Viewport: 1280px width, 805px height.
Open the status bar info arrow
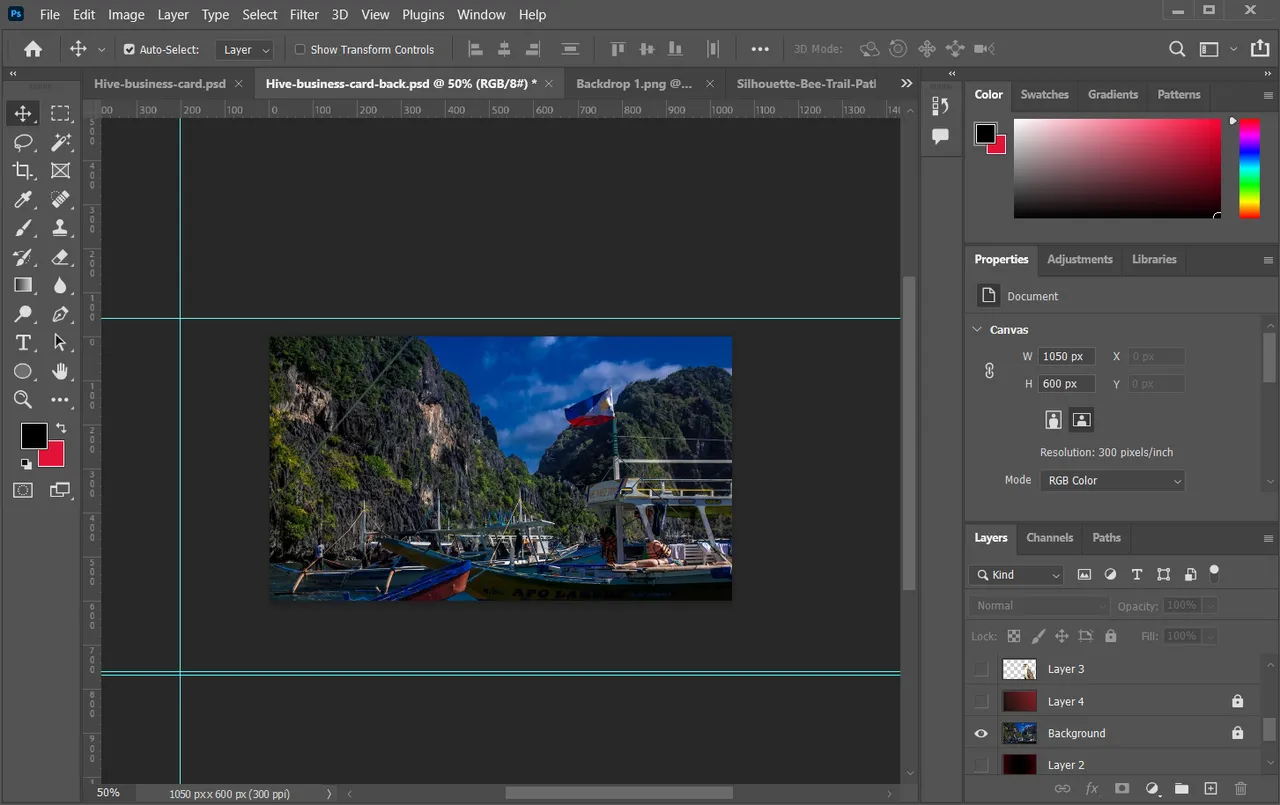pyautogui.click(x=329, y=794)
